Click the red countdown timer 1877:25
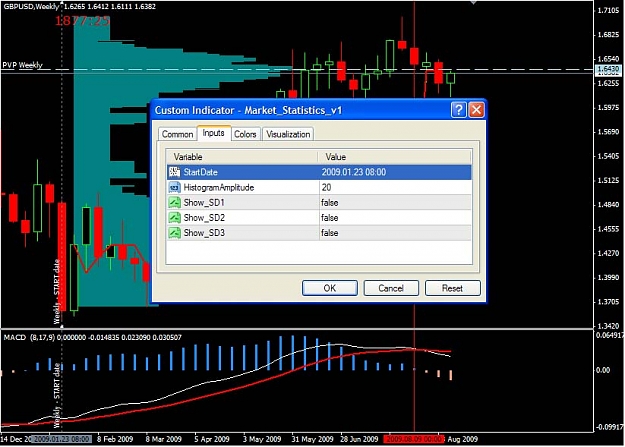This screenshot has height=447, width=625. click(82, 21)
